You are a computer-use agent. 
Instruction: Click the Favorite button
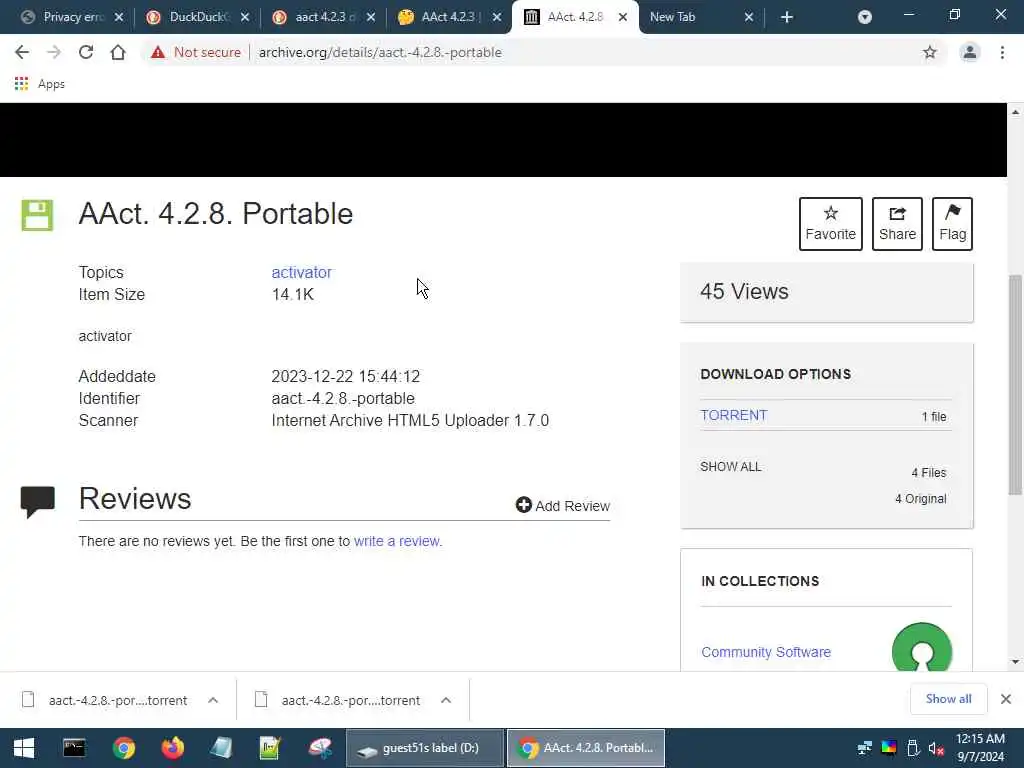point(830,224)
